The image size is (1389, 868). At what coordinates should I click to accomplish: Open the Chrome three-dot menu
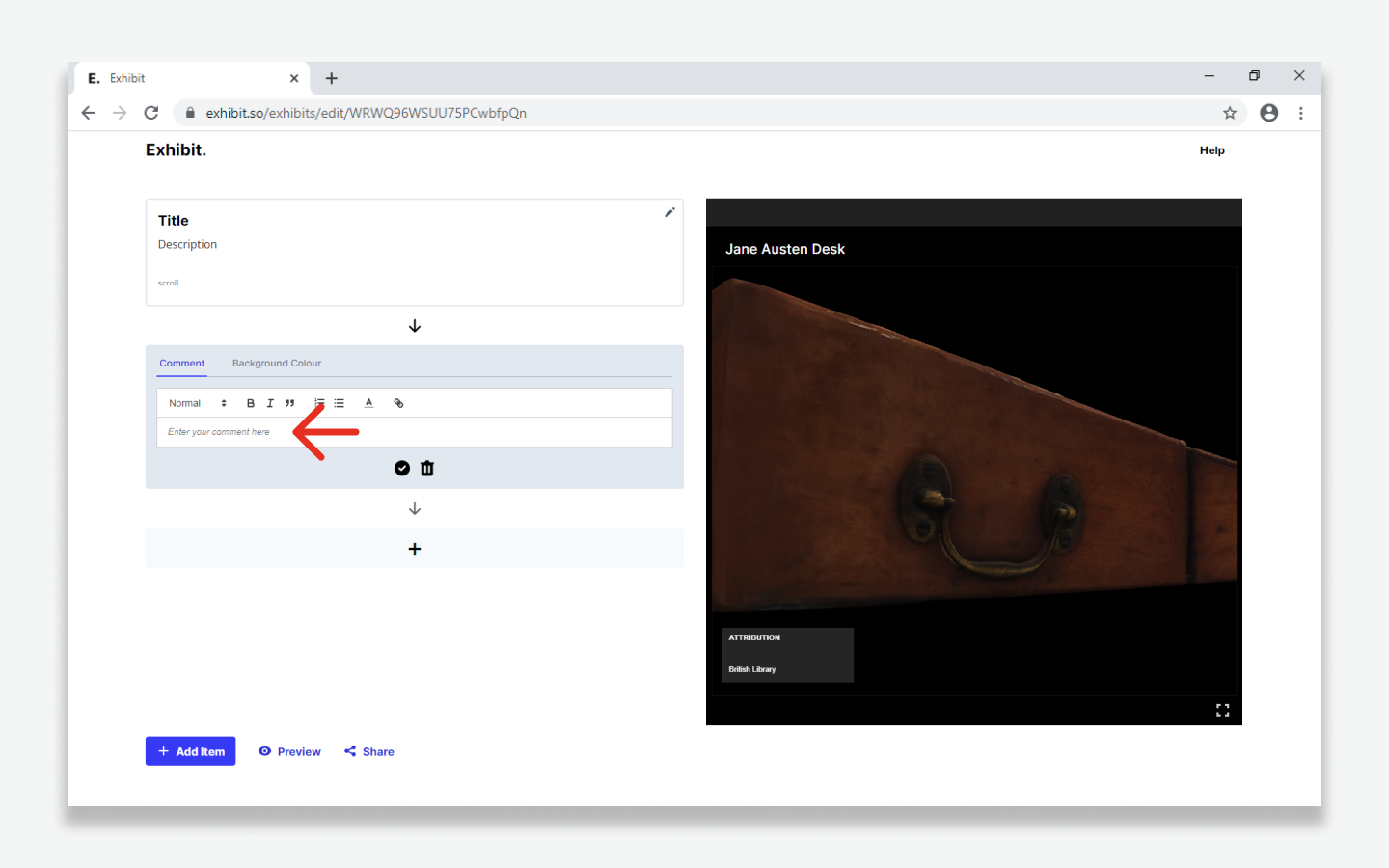pyautogui.click(x=1301, y=113)
